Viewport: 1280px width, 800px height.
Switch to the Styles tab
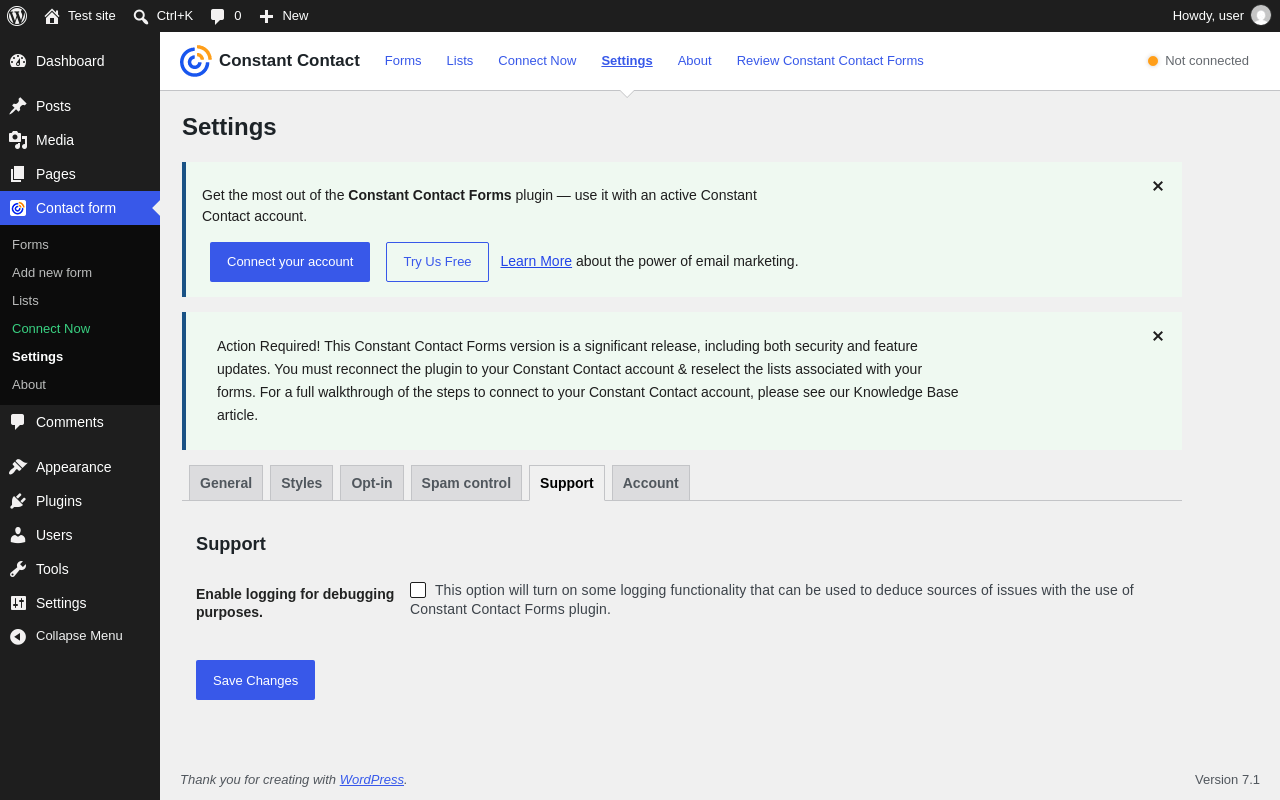302,483
